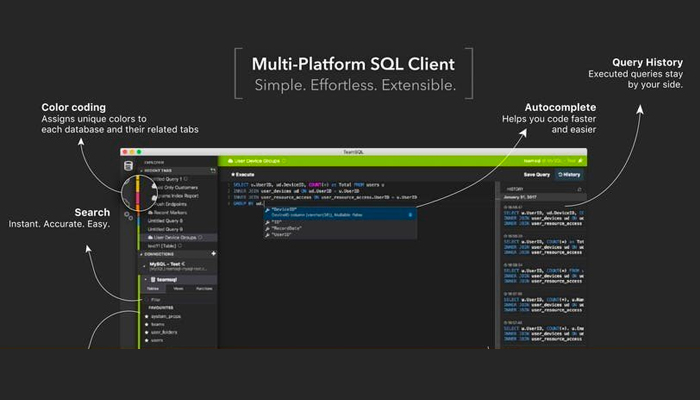This screenshot has height=400, width=700.
Task: Click the refresh icon in History panel header
Action: tap(579, 189)
